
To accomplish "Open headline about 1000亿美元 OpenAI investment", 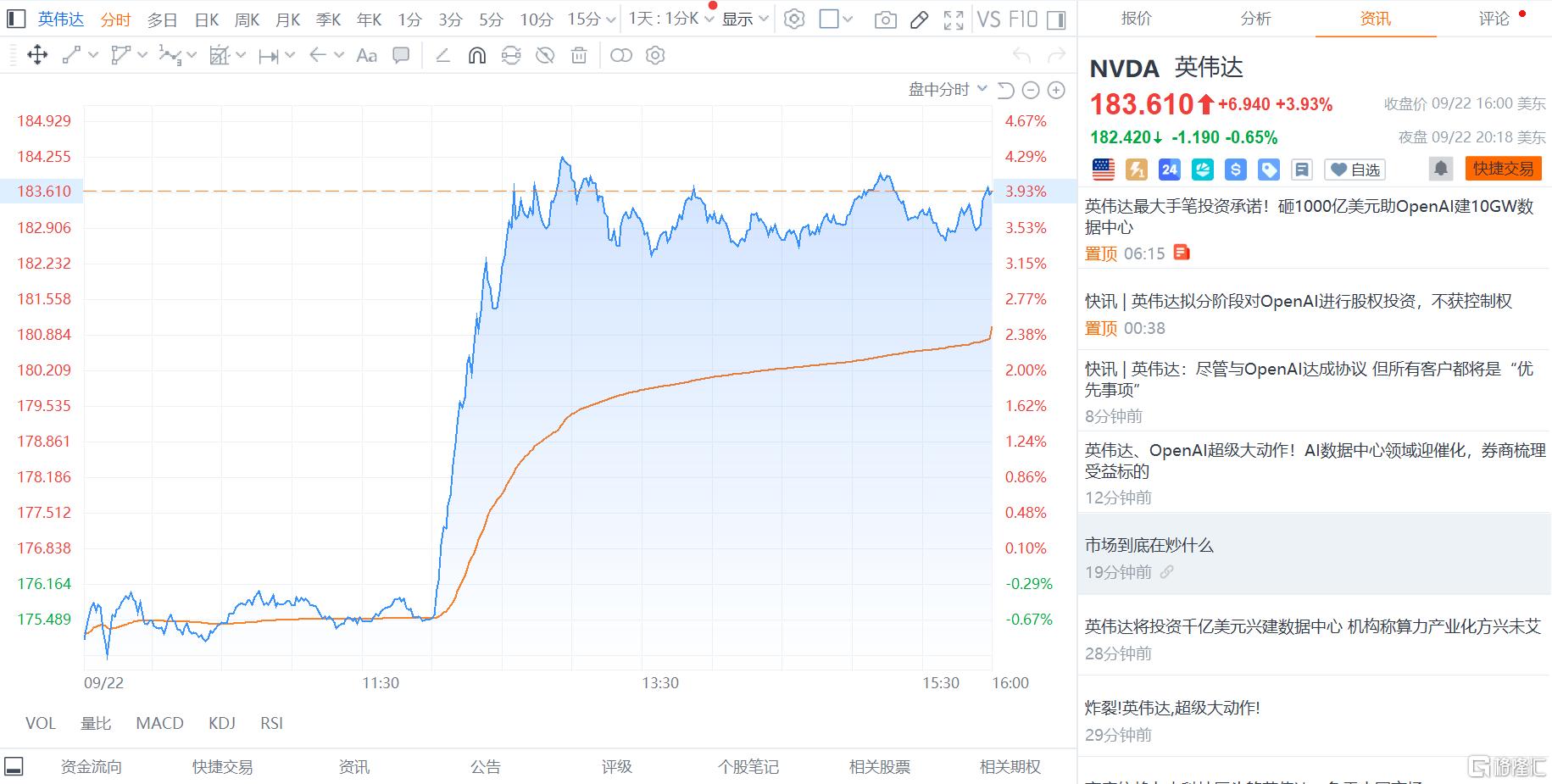I will point(1310,216).
